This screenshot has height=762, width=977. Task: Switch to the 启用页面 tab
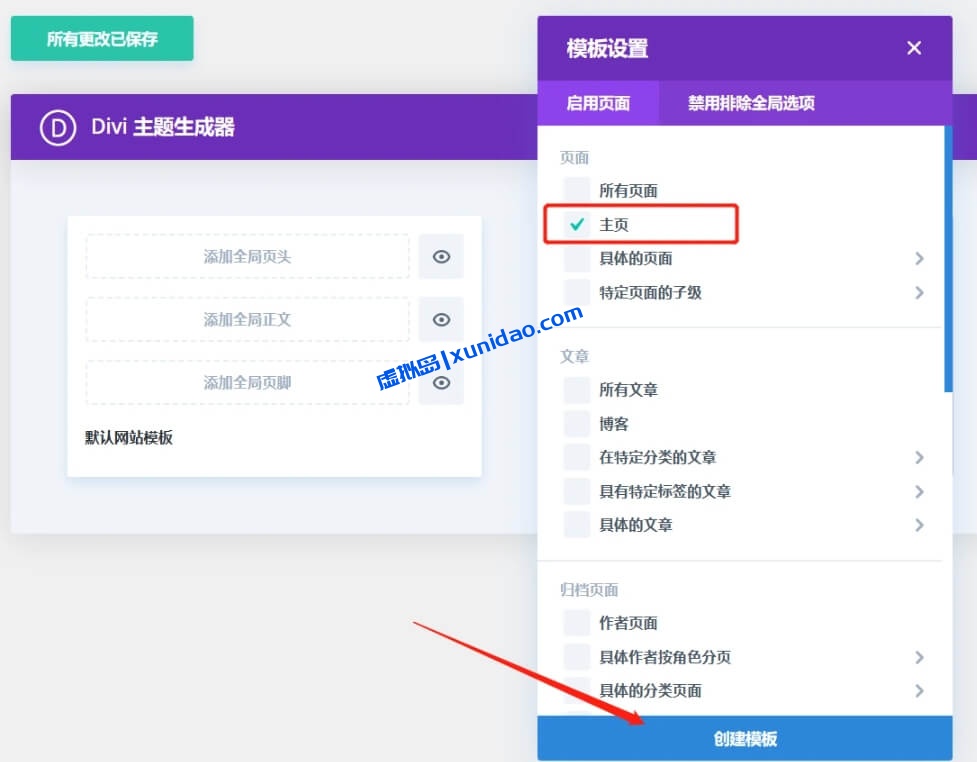[x=598, y=103]
